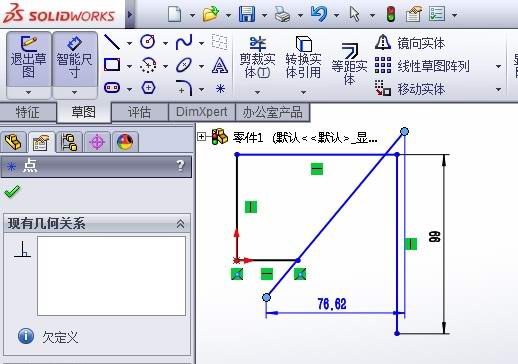Open dropdown under Exit Sketch button
The height and width of the screenshot is (364, 518).
tap(29, 92)
